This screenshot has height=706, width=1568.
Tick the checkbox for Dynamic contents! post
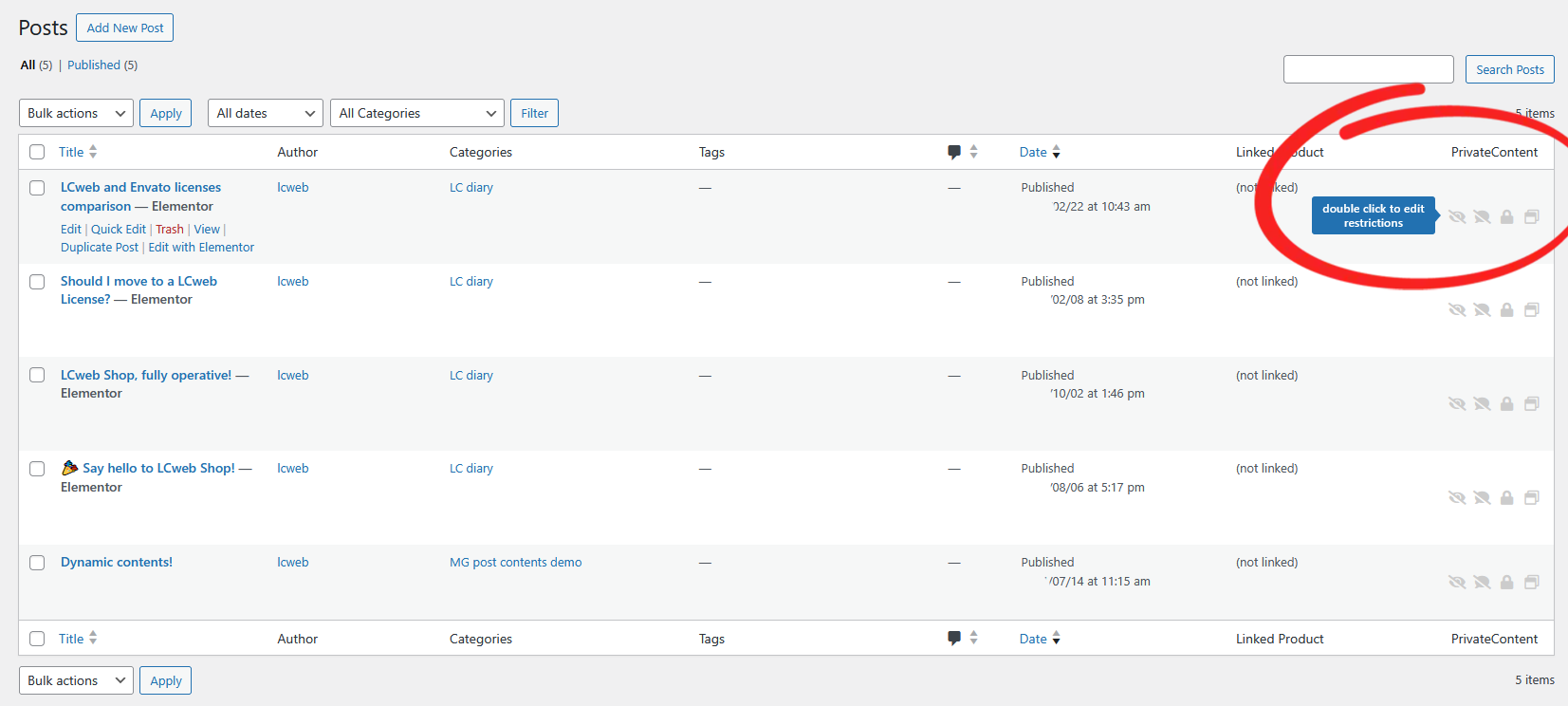coord(37,563)
